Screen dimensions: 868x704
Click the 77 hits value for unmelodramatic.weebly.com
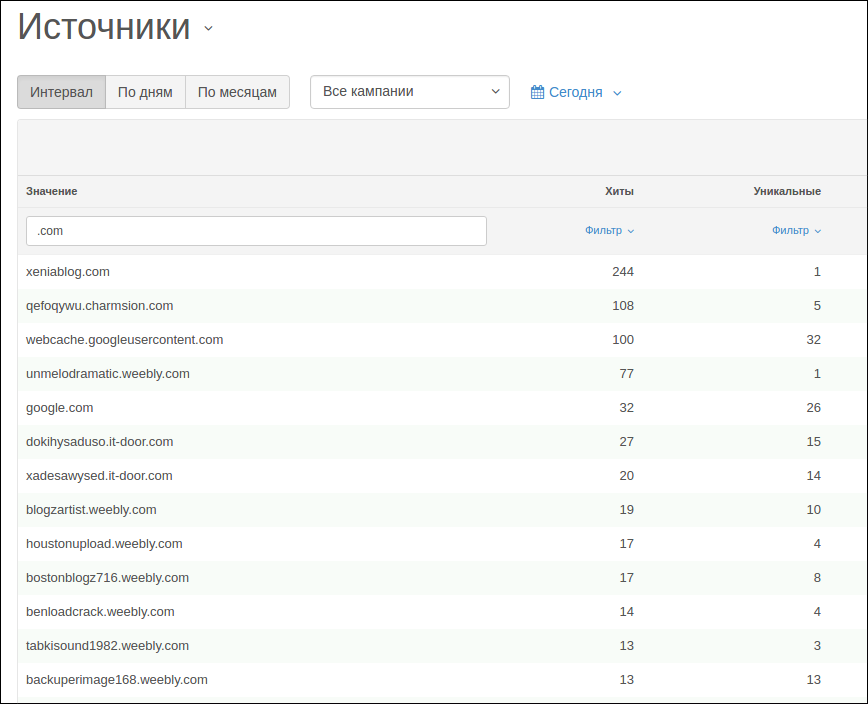627,374
